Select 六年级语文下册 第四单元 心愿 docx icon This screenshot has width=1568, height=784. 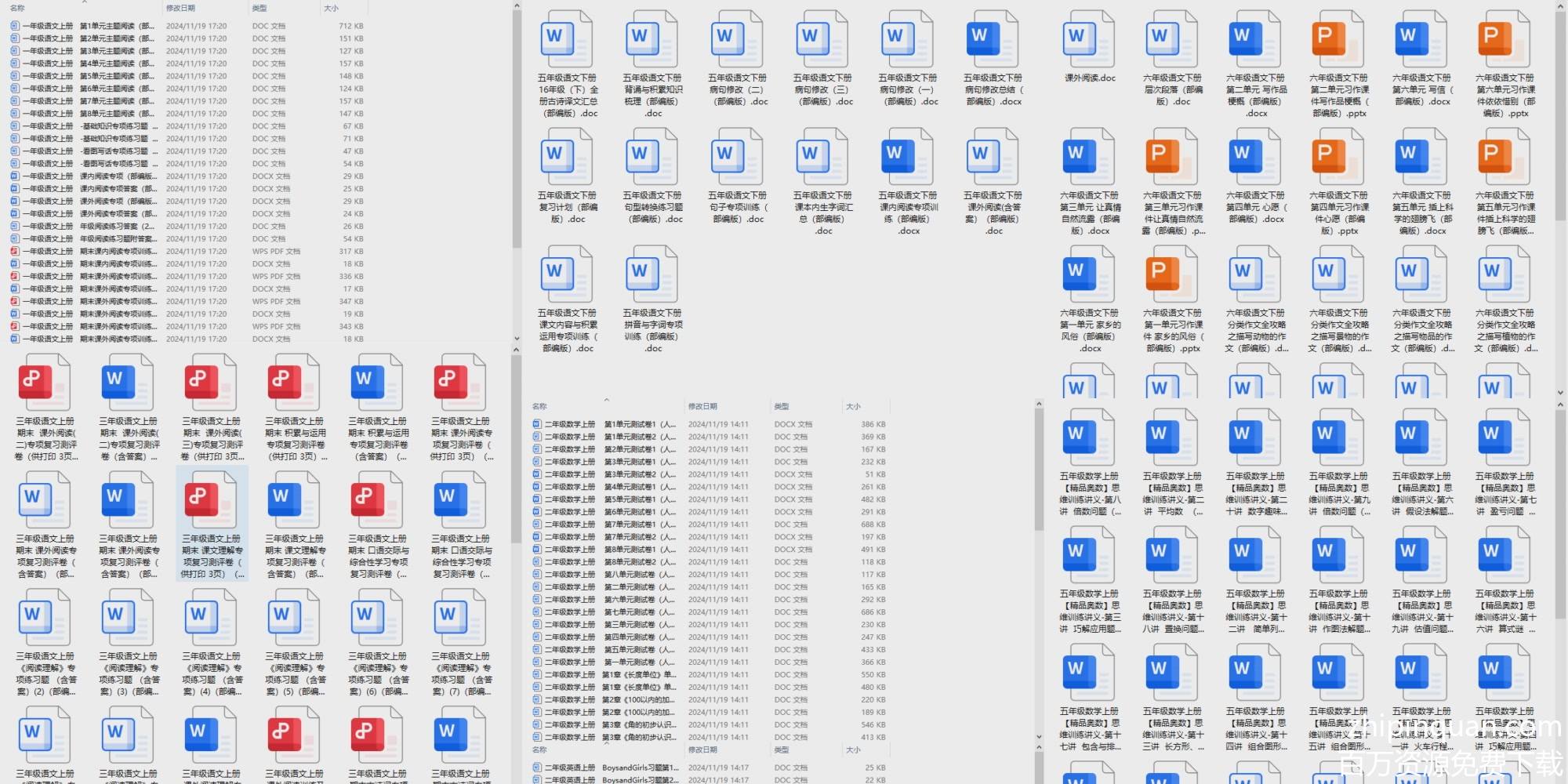1254,157
